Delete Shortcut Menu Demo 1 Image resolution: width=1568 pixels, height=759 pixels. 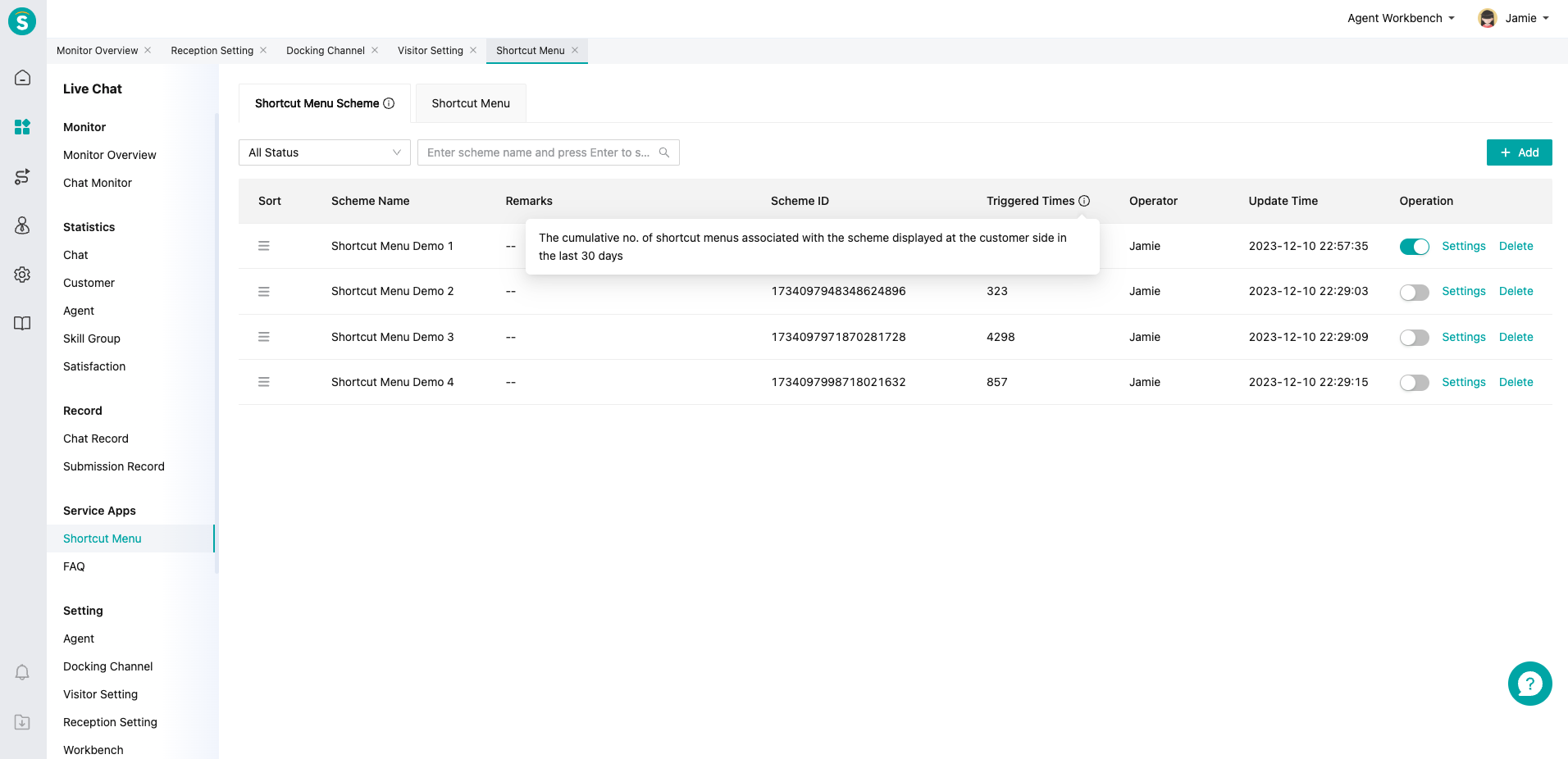(x=1516, y=246)
